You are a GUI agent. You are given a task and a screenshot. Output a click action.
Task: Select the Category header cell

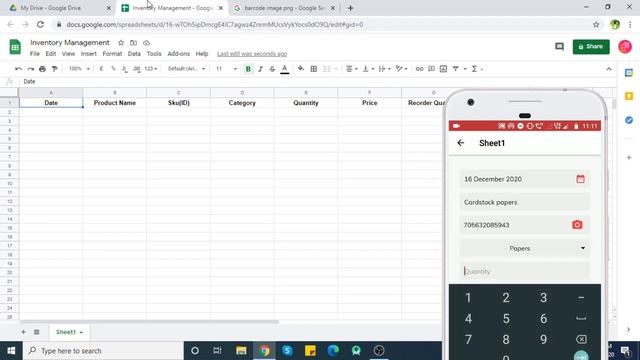click(242, 103)
